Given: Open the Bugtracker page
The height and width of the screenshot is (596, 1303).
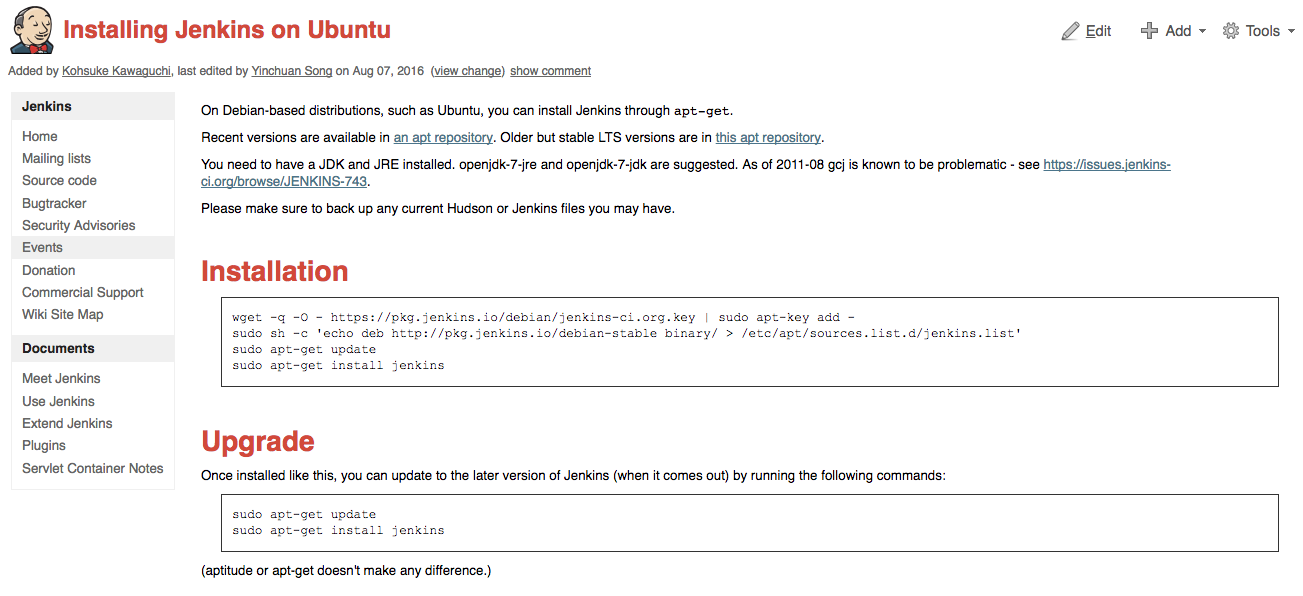Looking at the screenshot, I should (54, 203).
